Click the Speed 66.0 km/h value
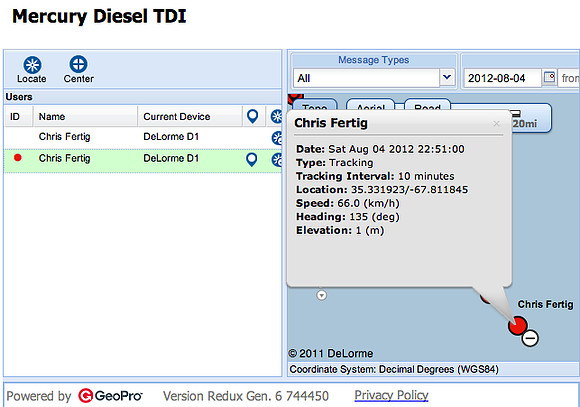Viewport: 580px width, 407px height. [x=368, y=204]
